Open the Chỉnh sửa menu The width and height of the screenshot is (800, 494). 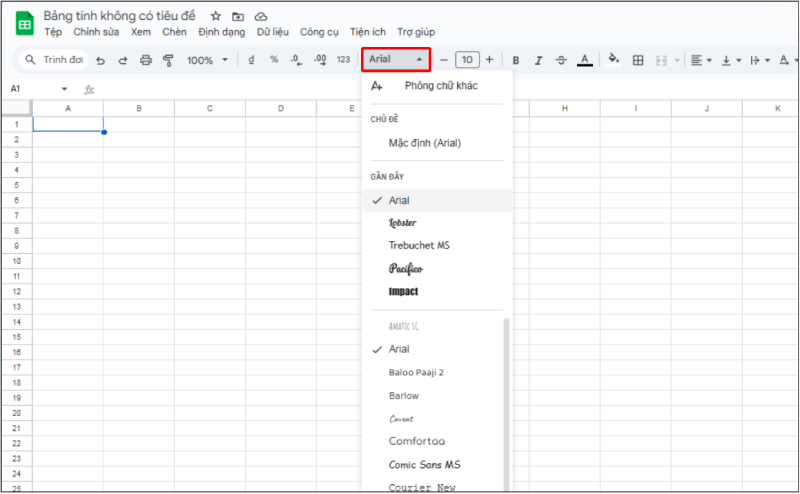click(96, 32)
